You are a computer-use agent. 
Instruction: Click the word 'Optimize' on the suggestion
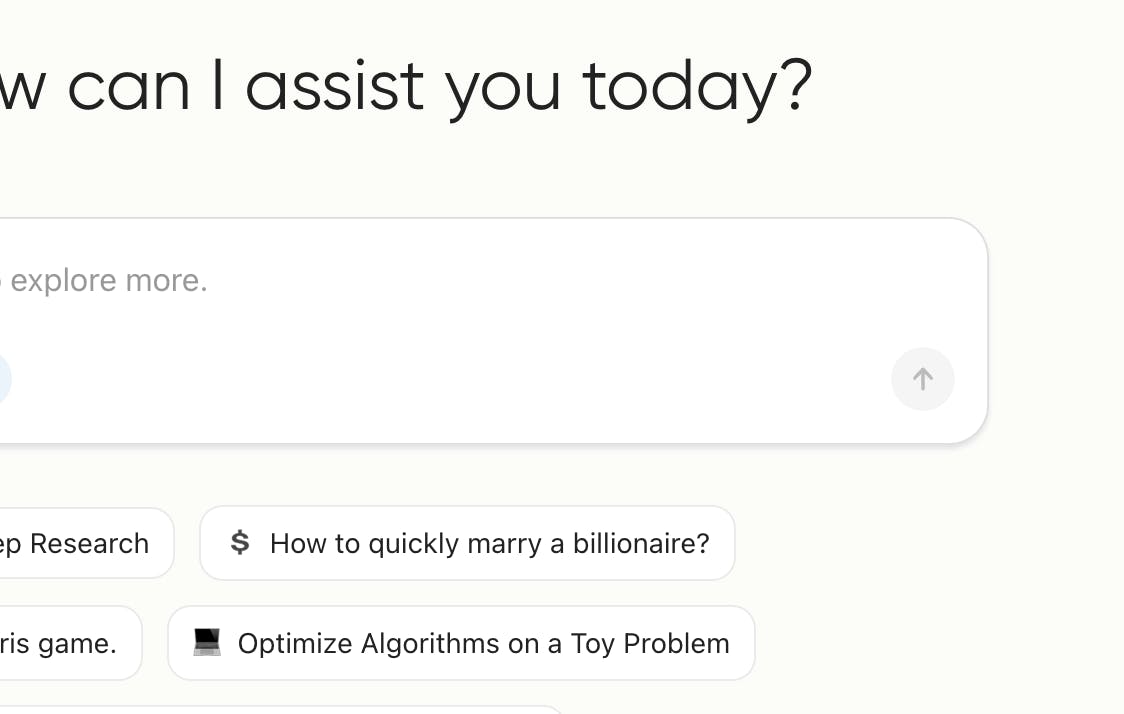(295, 644)
